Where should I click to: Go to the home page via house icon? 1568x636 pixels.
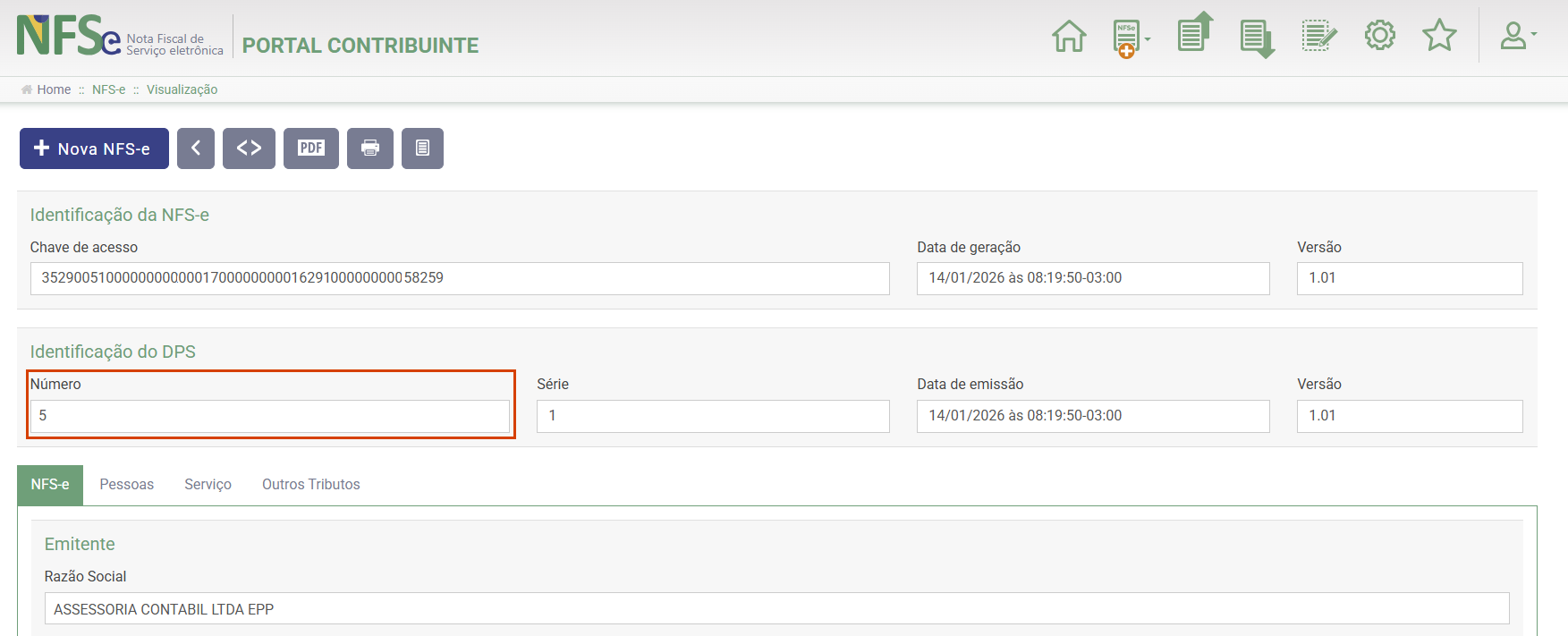1069,37
